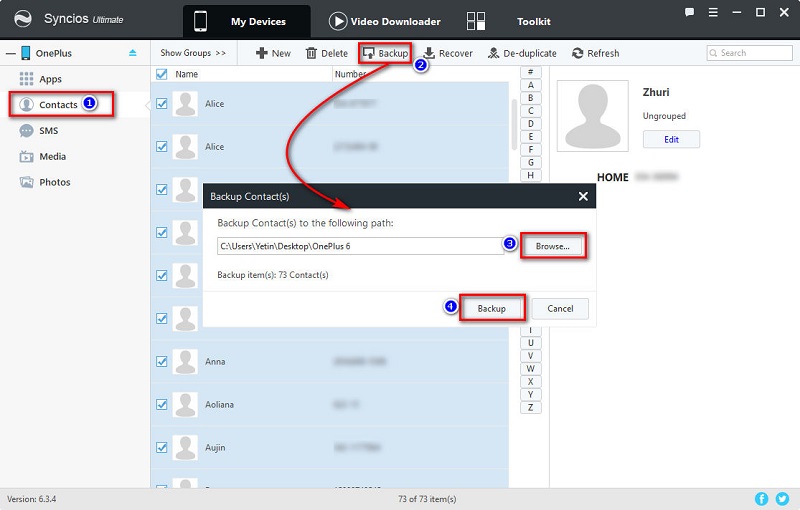Open the Facebook icon in status bar
The image size is (800, 510).
pos(761,498)
